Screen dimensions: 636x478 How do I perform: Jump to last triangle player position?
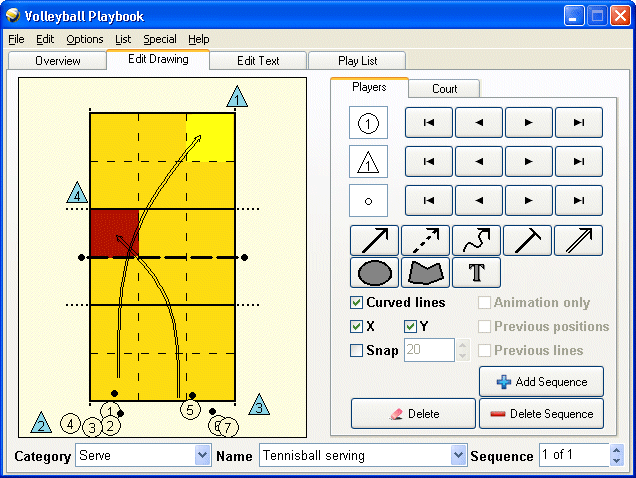coord(578,161)
